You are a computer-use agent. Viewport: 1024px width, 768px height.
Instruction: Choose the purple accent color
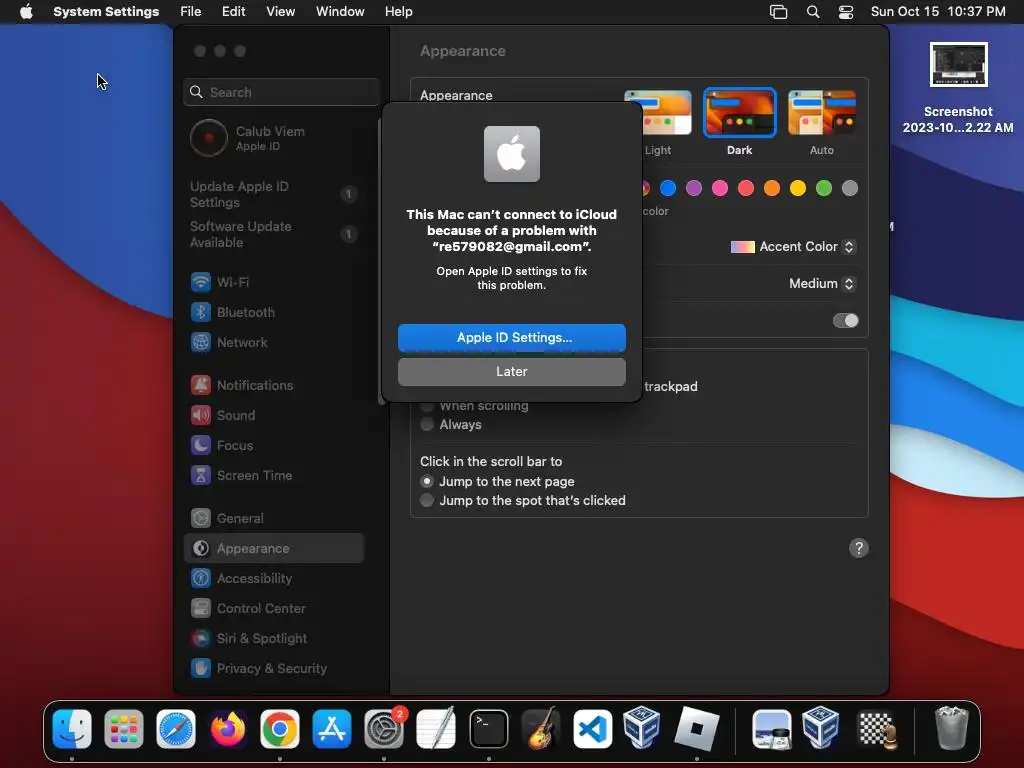(x=694, y=188)
